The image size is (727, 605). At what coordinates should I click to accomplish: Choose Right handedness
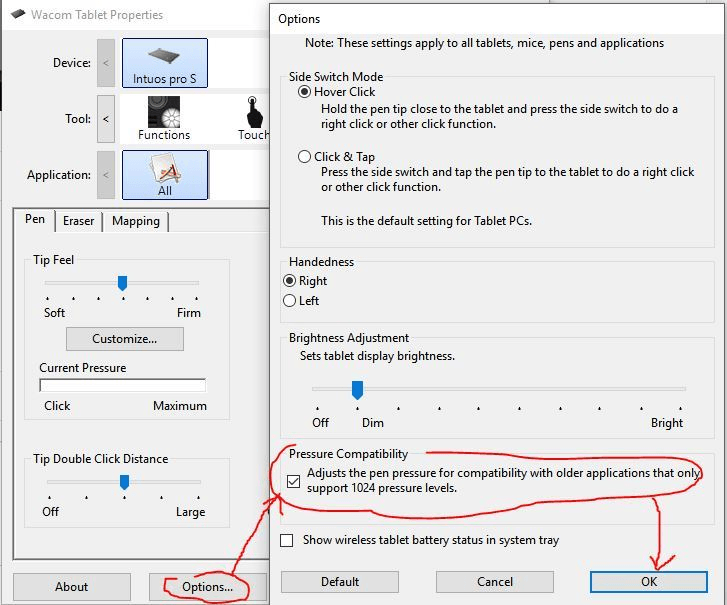(289, 281)
